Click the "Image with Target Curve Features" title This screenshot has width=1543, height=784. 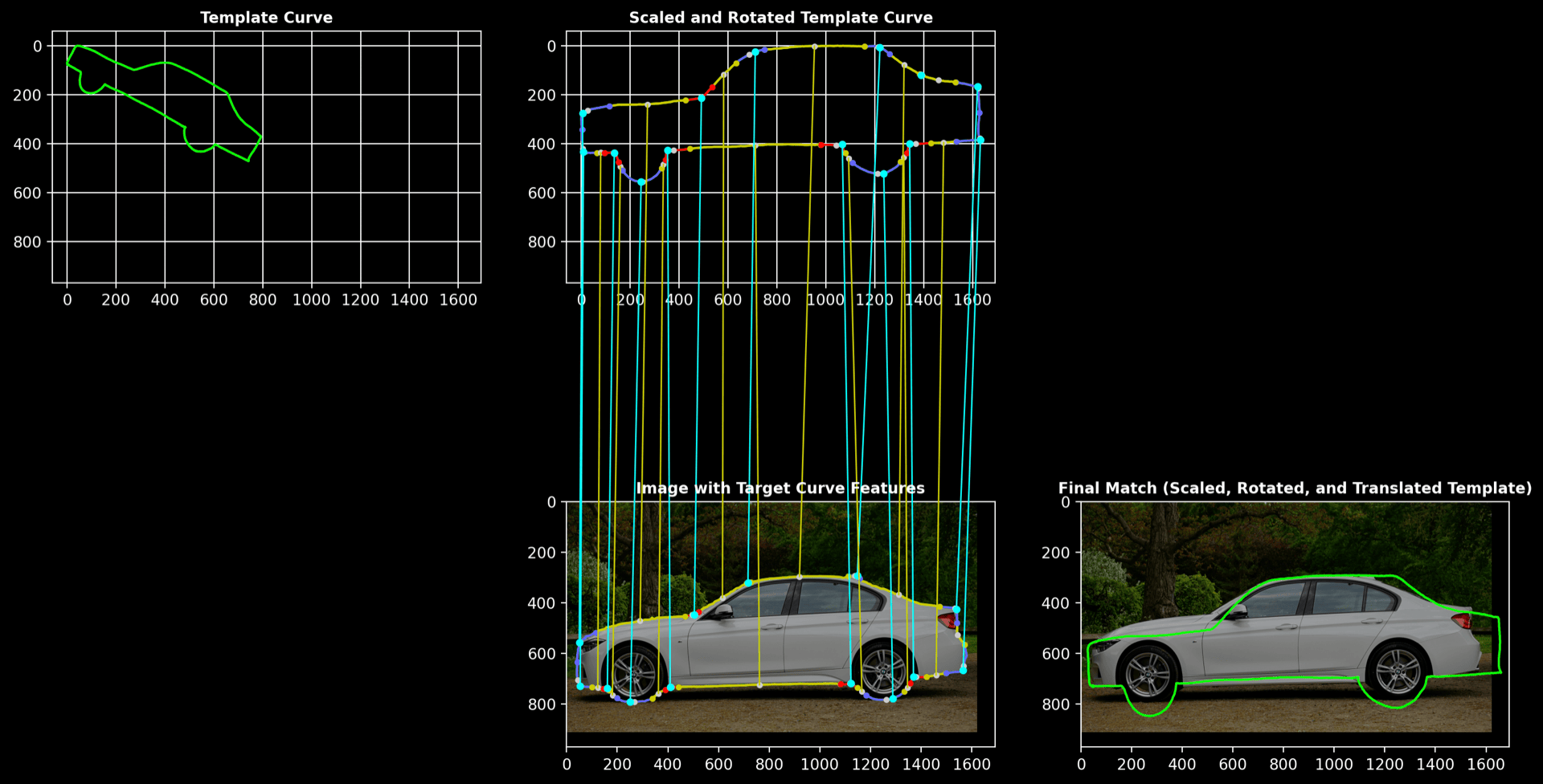pyautogui.click(x=780, y=488)
